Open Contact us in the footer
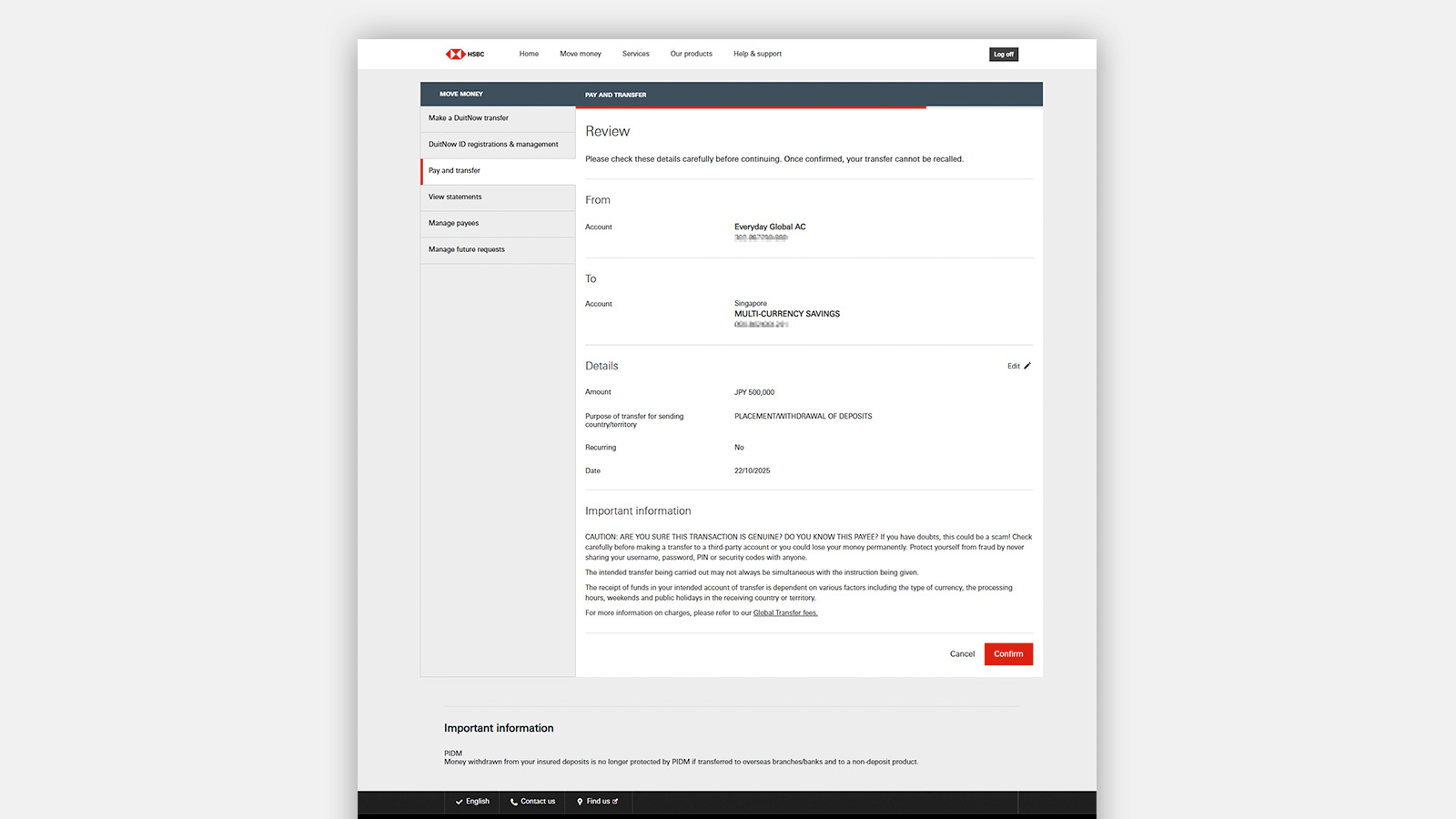Image resolution: width=1456 pixels, height=819 pixels. click(532, 802)
